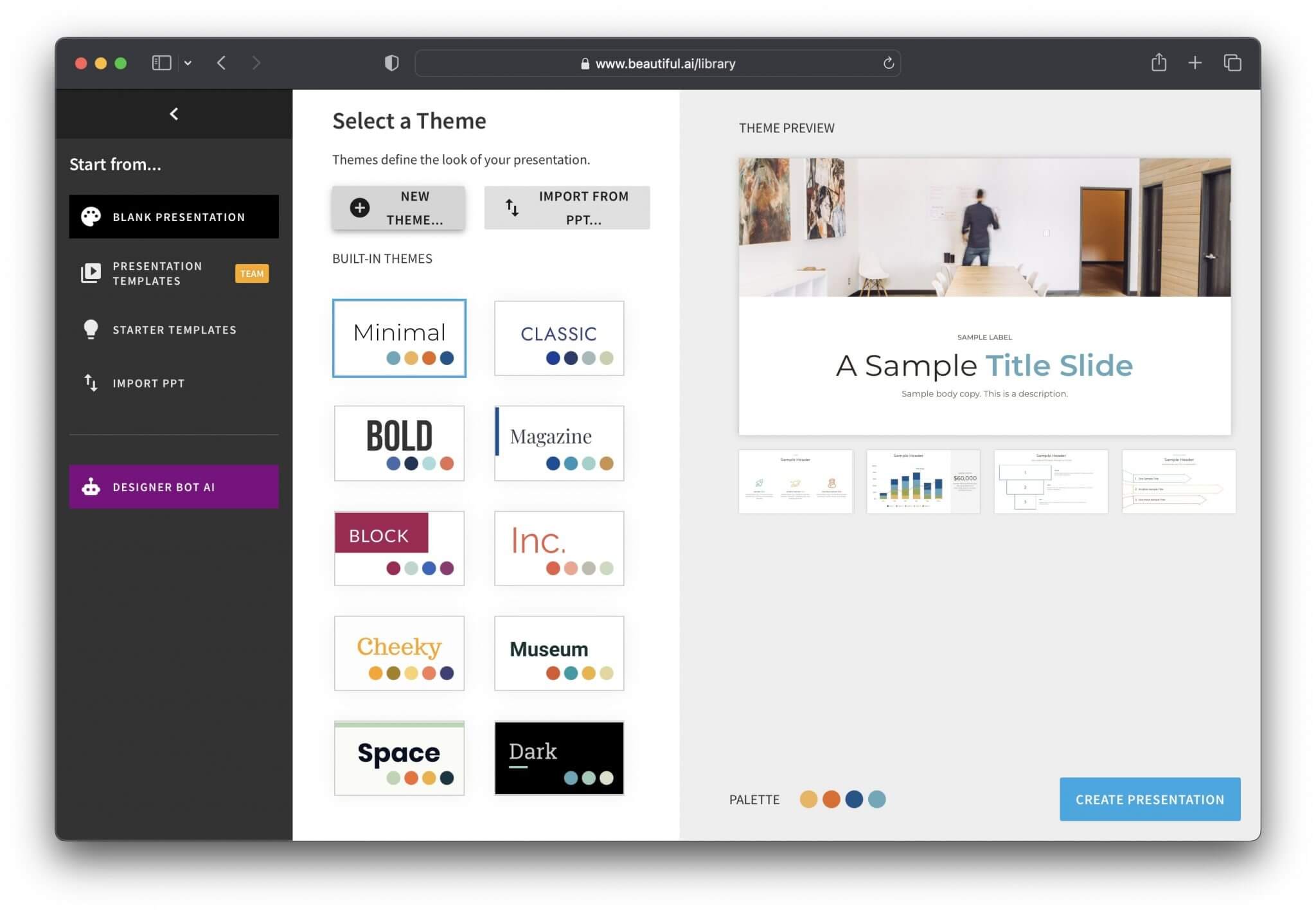Toggle the Safari sidebar visibility
This screenshot has height=914, width=1316.
click(x=161, y=62)
